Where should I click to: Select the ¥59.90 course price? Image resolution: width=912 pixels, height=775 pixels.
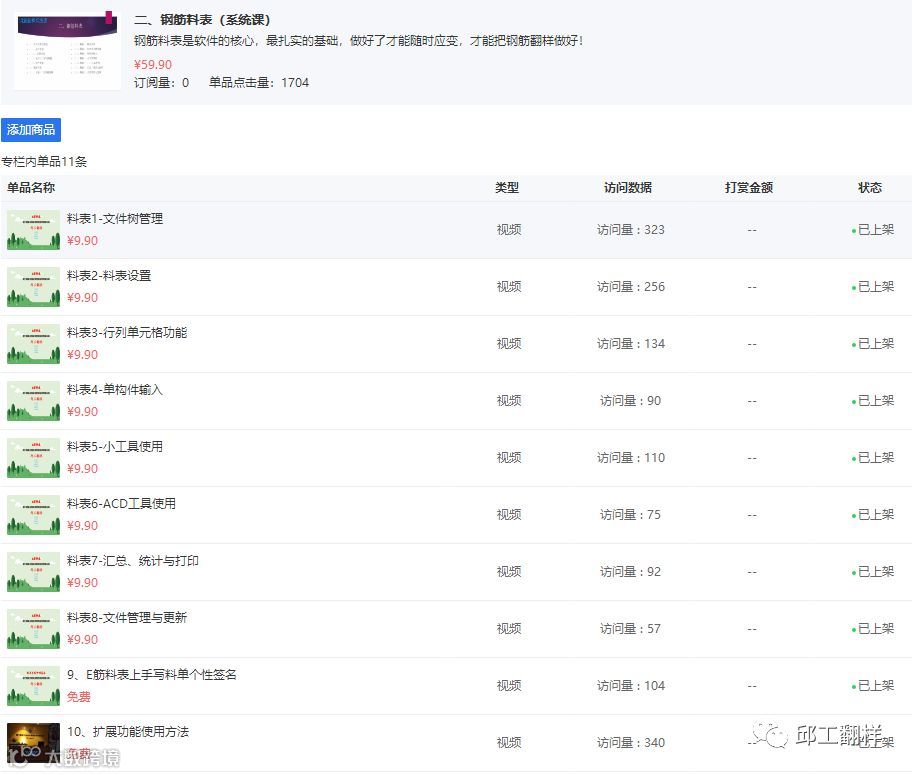pyautogui.click(x=153, y=65)
